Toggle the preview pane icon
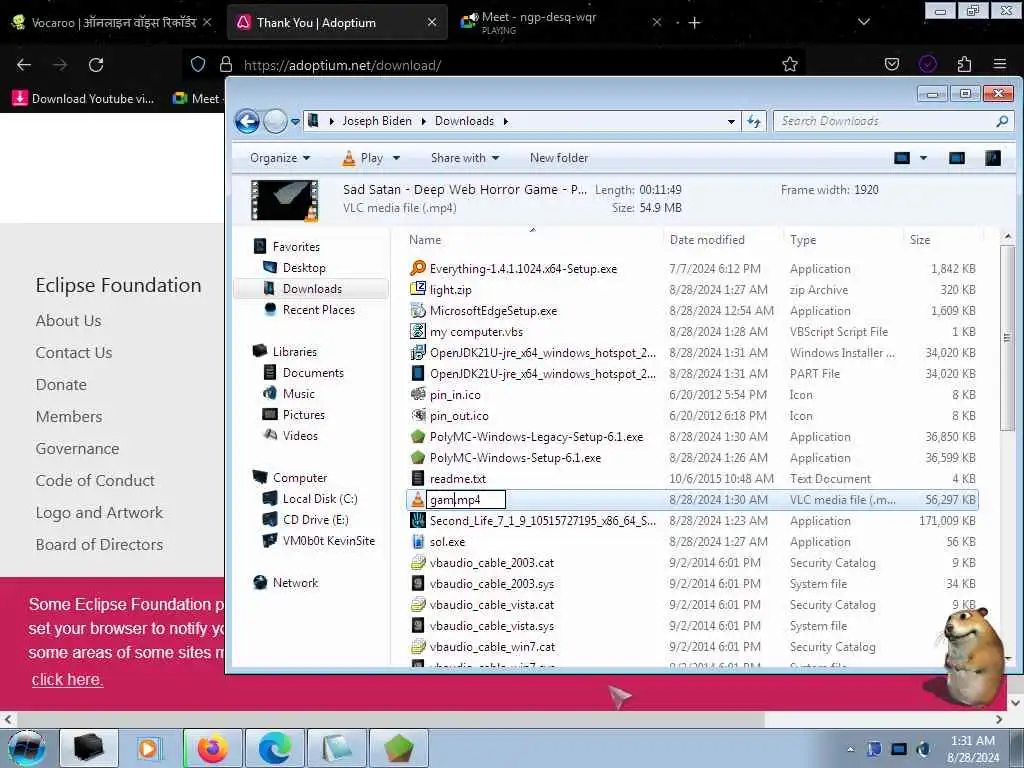This screenshot has height=768, width=1024. pos(957,158)
